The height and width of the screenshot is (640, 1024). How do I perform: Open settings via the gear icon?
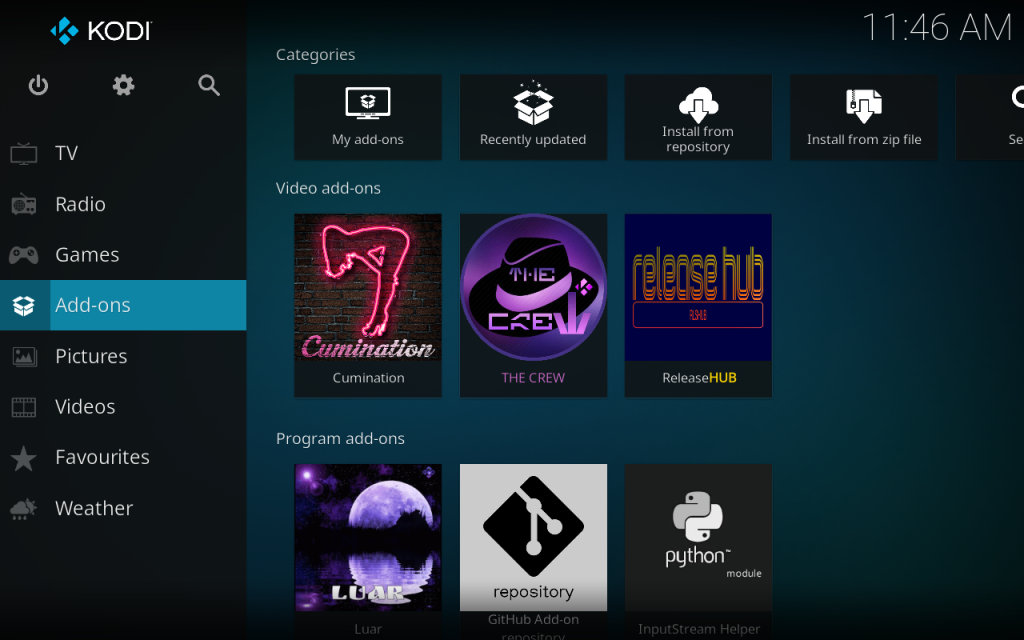click(123, 86)
